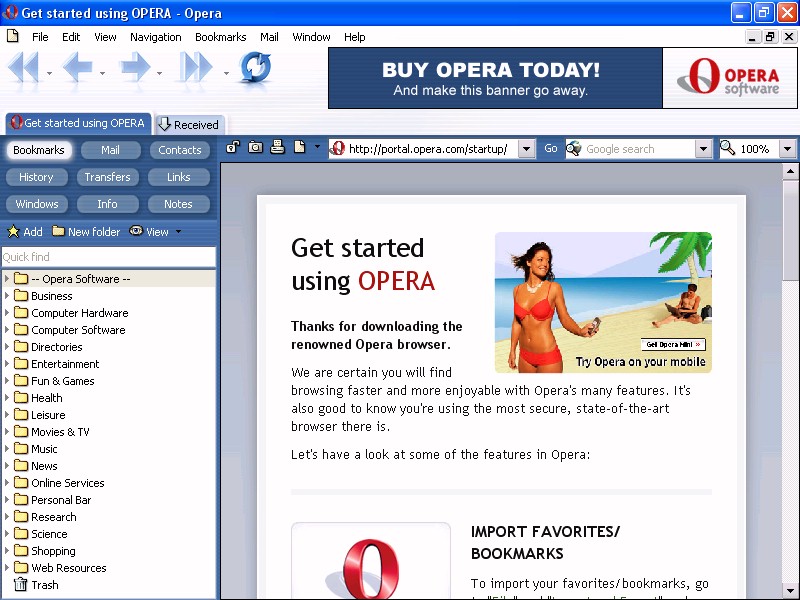Go back with the Back arrow
The height and width of the screenshot is (600, 800).
point(78,67)
